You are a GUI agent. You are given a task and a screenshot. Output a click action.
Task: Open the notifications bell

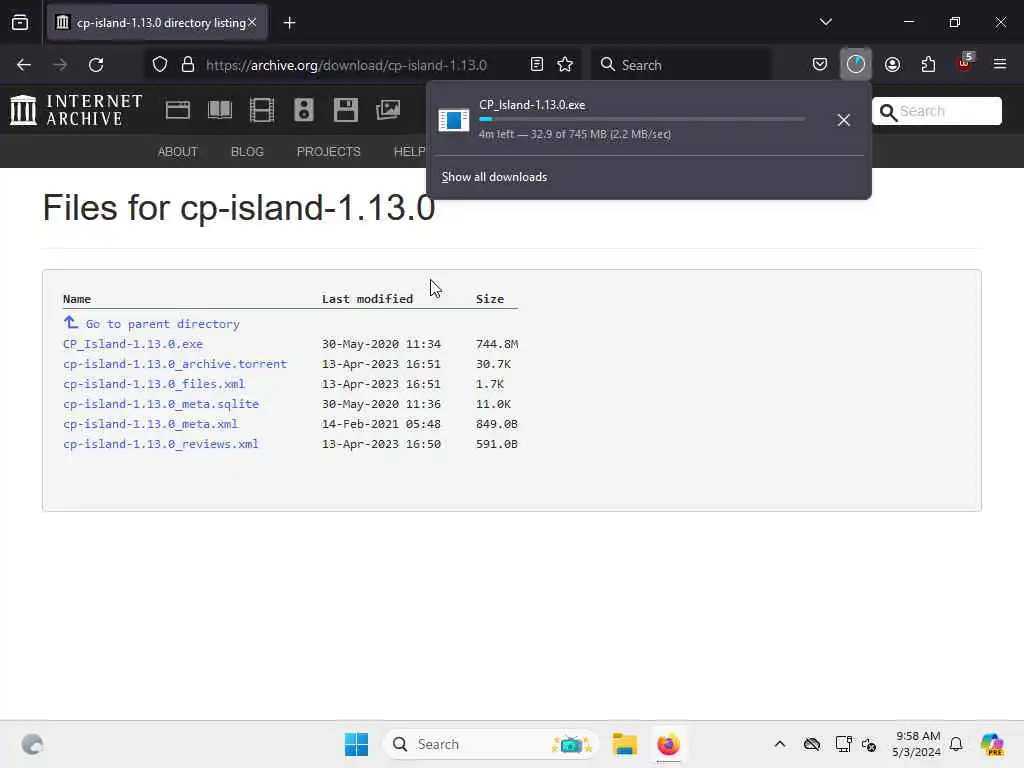[x=956, y=744]
